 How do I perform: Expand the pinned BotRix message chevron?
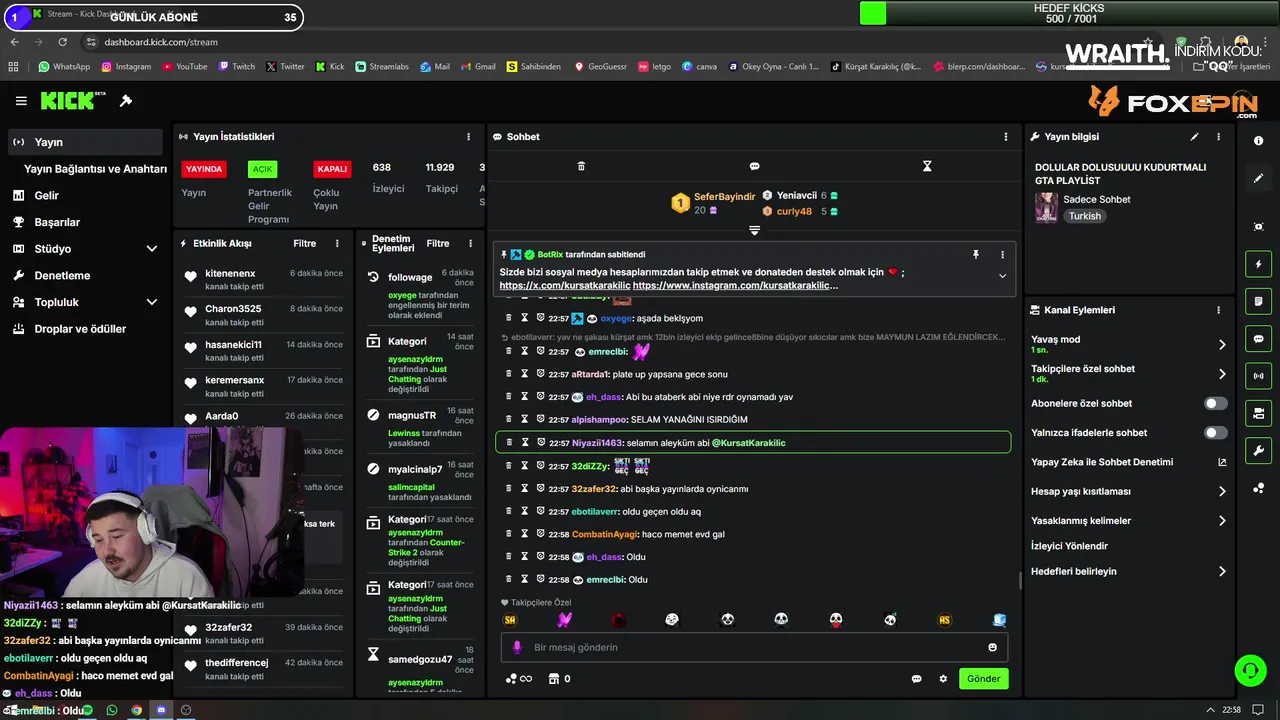(x=1002, y=276)
